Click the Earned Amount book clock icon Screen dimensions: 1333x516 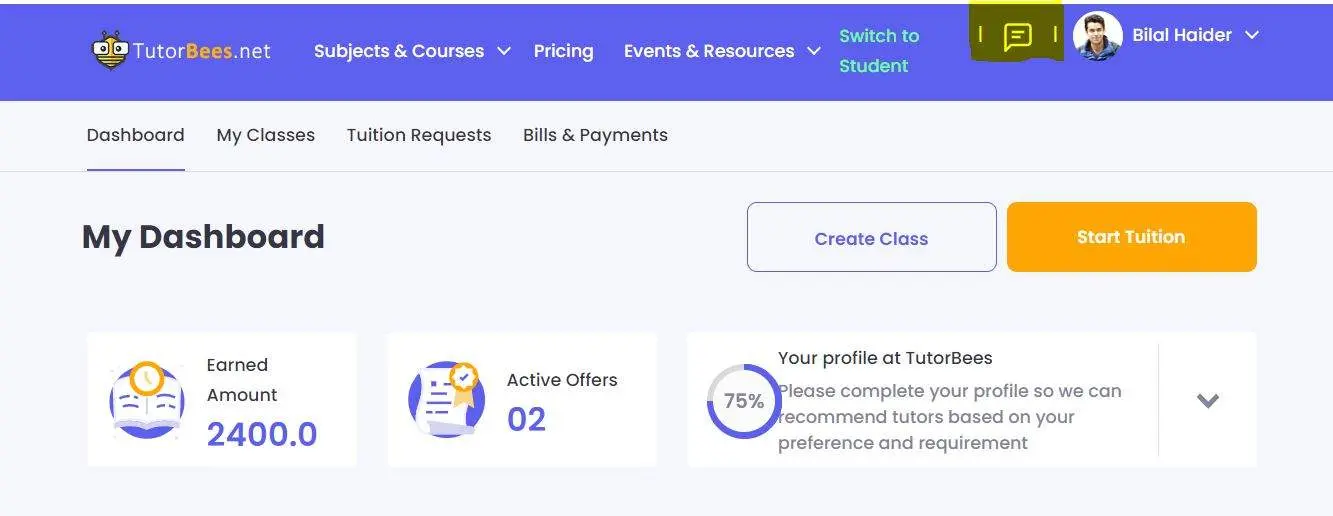pos(146,400)
